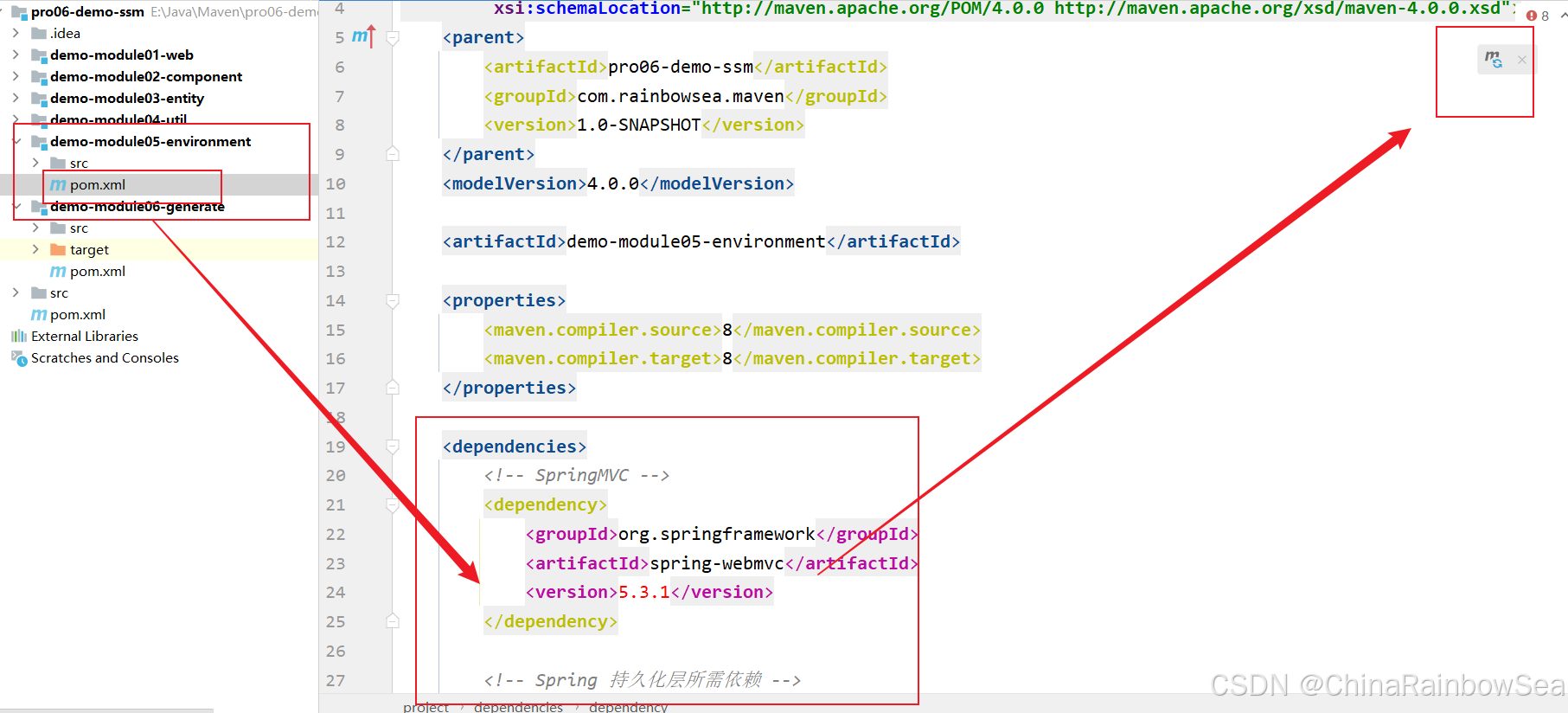Dismiss the floating Maven reload popup
This screenshot has height=713, width=1568.
coord(1522,60)
